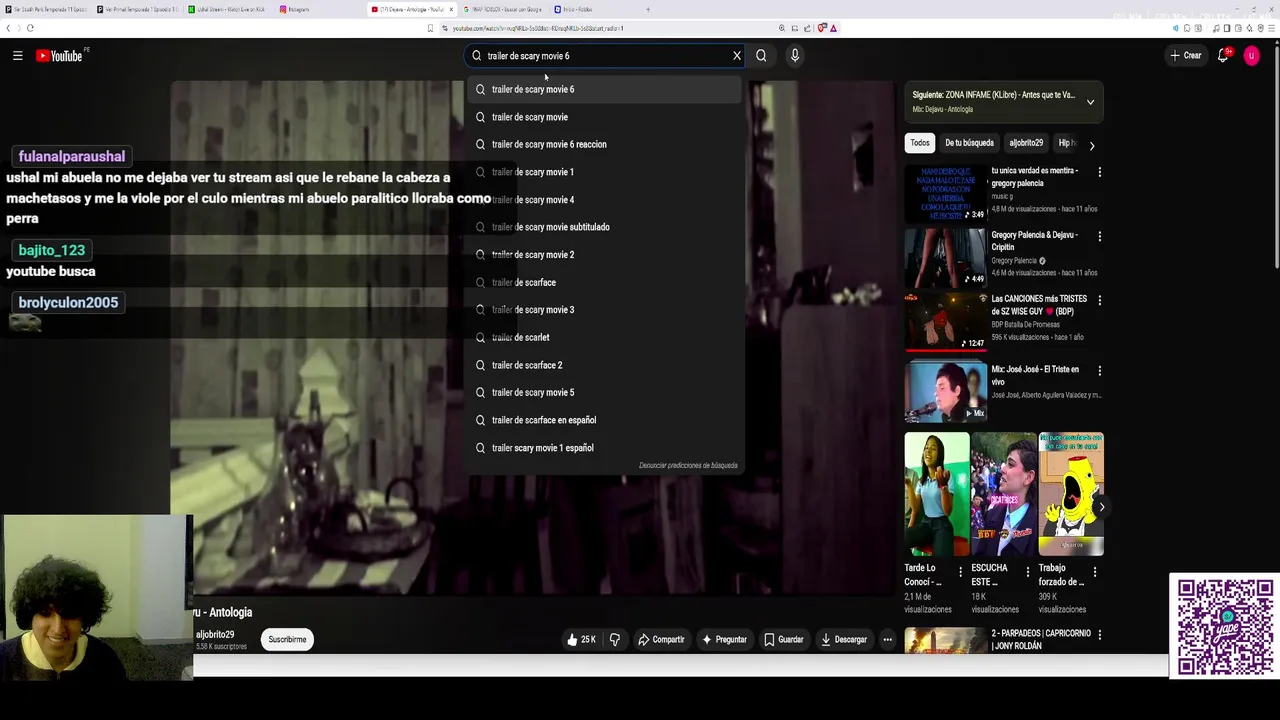This screenshot has height=720, width=1280.
Task: Download video with Descargar
Action: pos(844,639)
